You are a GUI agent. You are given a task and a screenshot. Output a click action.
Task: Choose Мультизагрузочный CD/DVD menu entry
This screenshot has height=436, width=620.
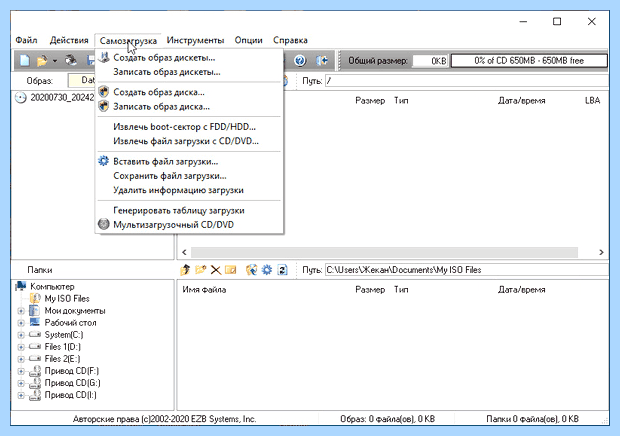pos(189,225)
